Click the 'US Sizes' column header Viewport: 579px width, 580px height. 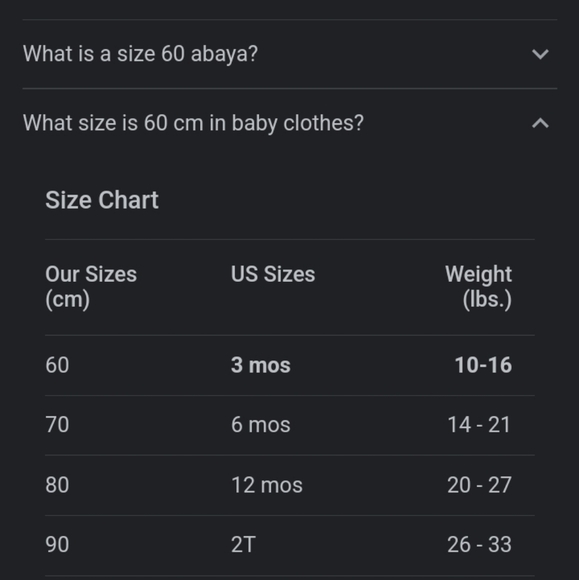273,274
